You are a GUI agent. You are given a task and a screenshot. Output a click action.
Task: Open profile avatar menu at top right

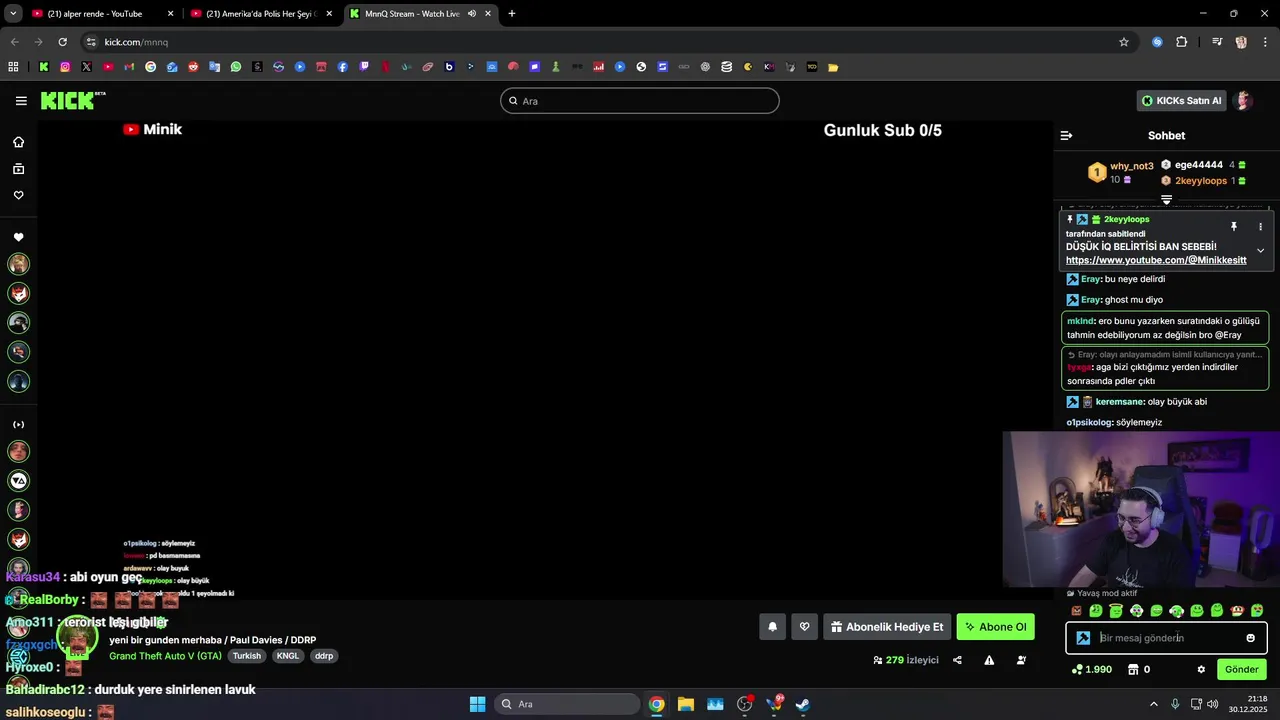[x=1244, y=101]
